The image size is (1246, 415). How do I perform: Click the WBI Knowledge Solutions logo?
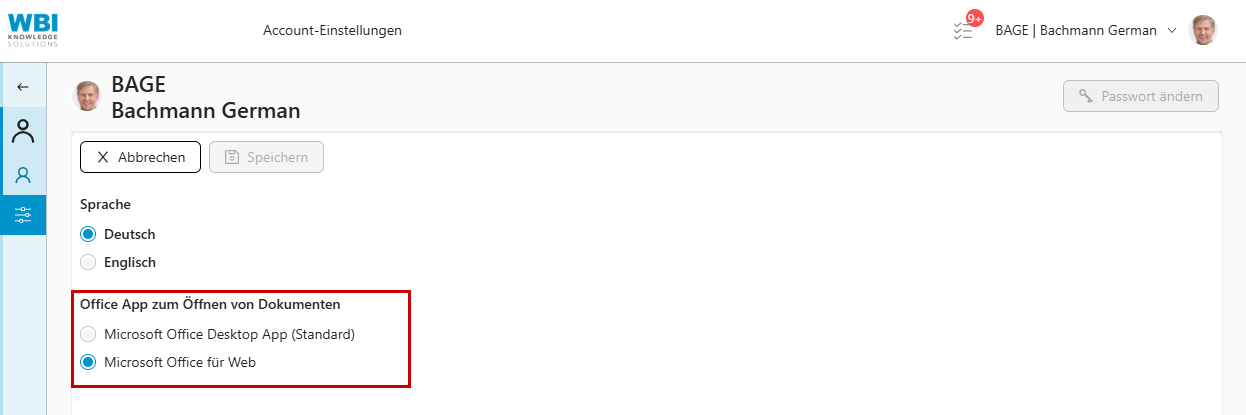32,30
